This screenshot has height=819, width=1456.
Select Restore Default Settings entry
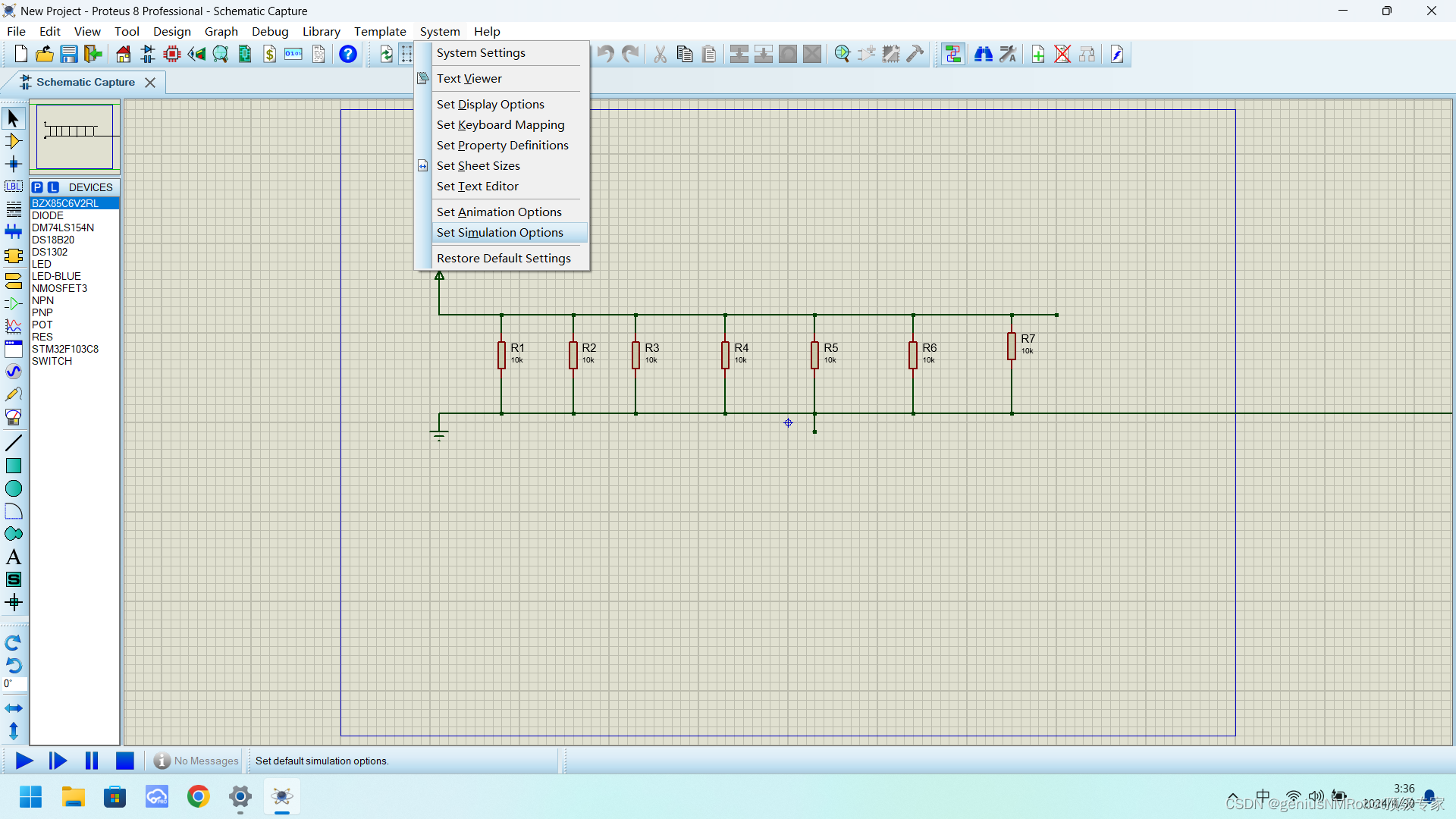[504, 259]
